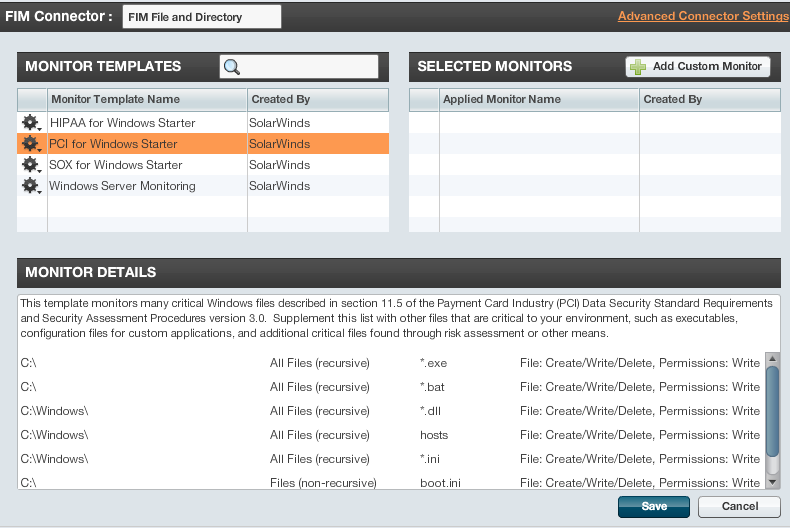Click the *.ini file mask entry
790x528 pixels.
(x=430, y=459)
